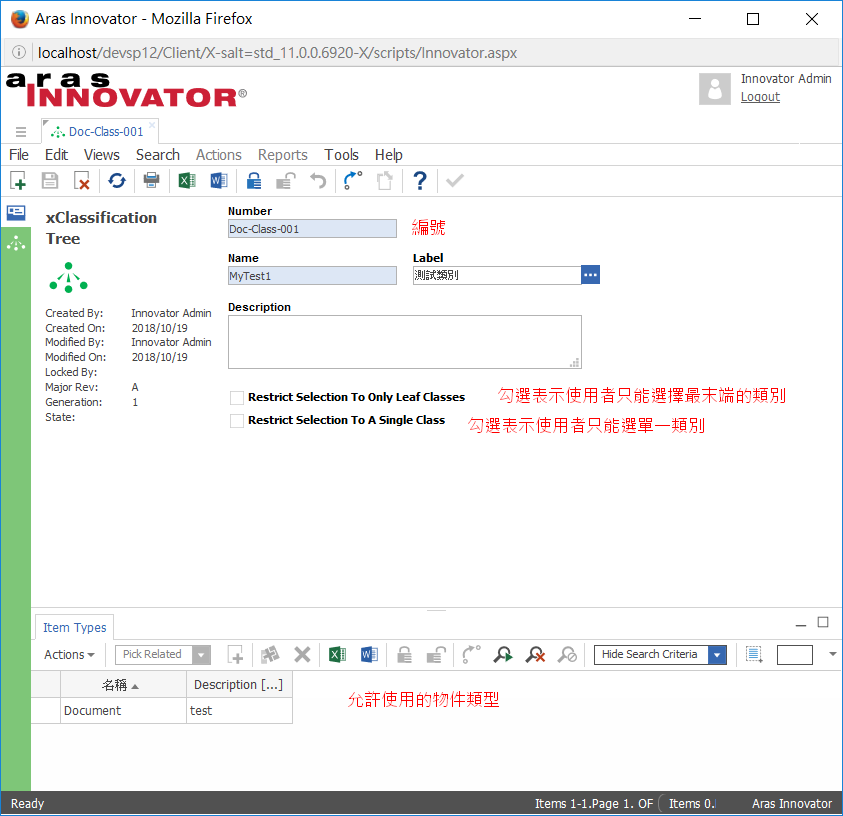This screenshot has height=816, width=843.
Task: Maximize the Item Types relationship pane
Action: pyautogui.click(x=823, y=622)
